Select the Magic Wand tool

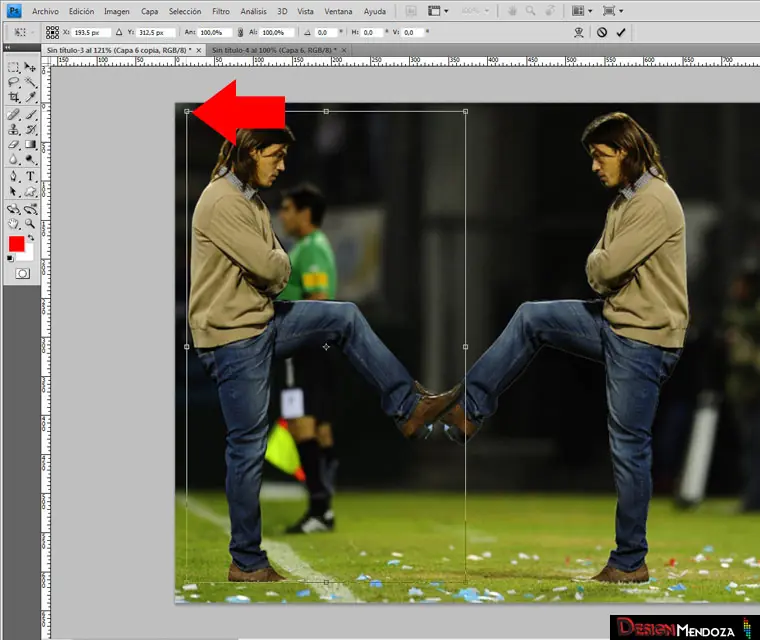coord(31,83)
